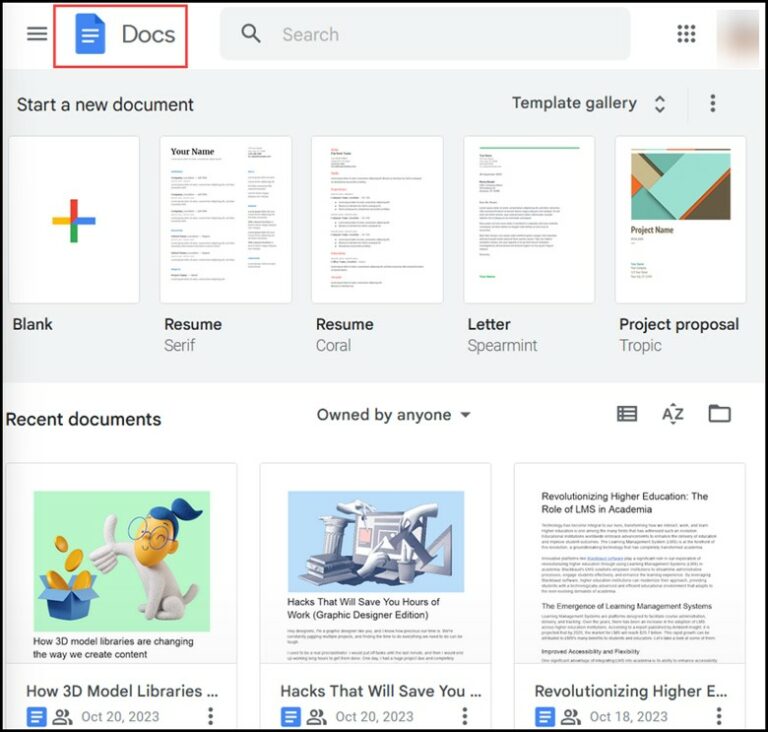
Task: Open the Google apps grid
Action: (686, 34)
